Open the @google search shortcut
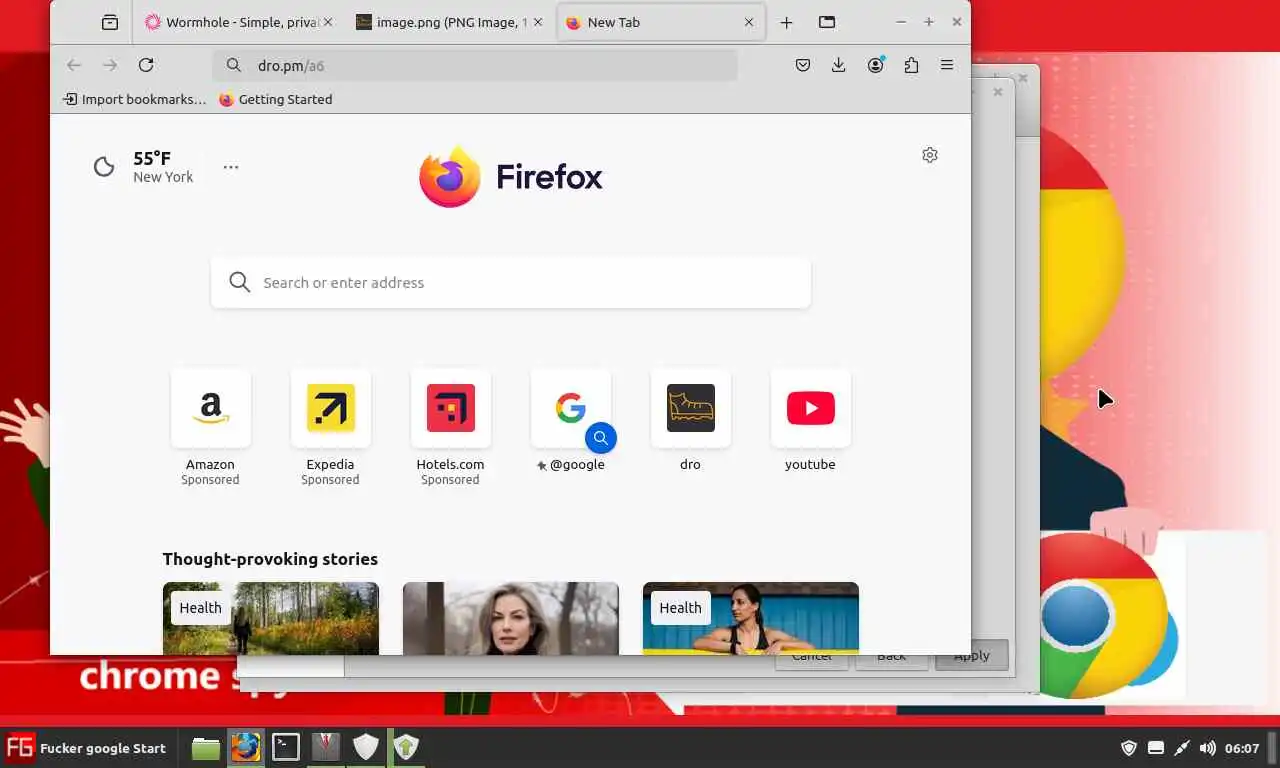This screenshot has width=1280, height=768. pyautogui.click(x=570, y=420)
